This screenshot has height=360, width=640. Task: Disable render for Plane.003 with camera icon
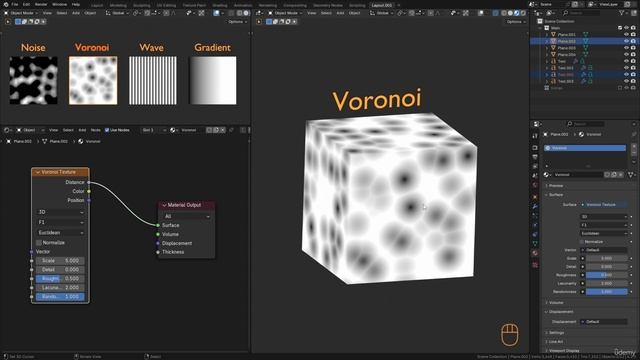pyautogui.click(x=633, y=48)
